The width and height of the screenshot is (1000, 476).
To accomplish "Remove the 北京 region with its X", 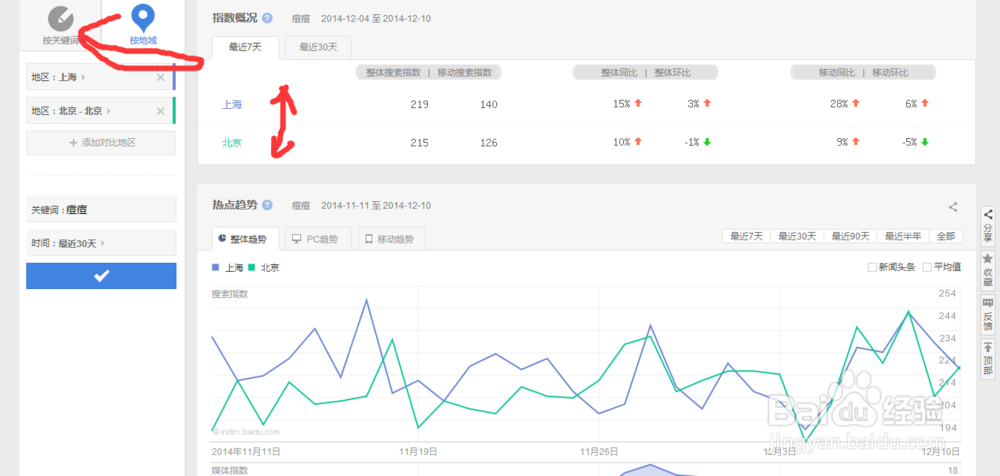I will tap(161, 111).
